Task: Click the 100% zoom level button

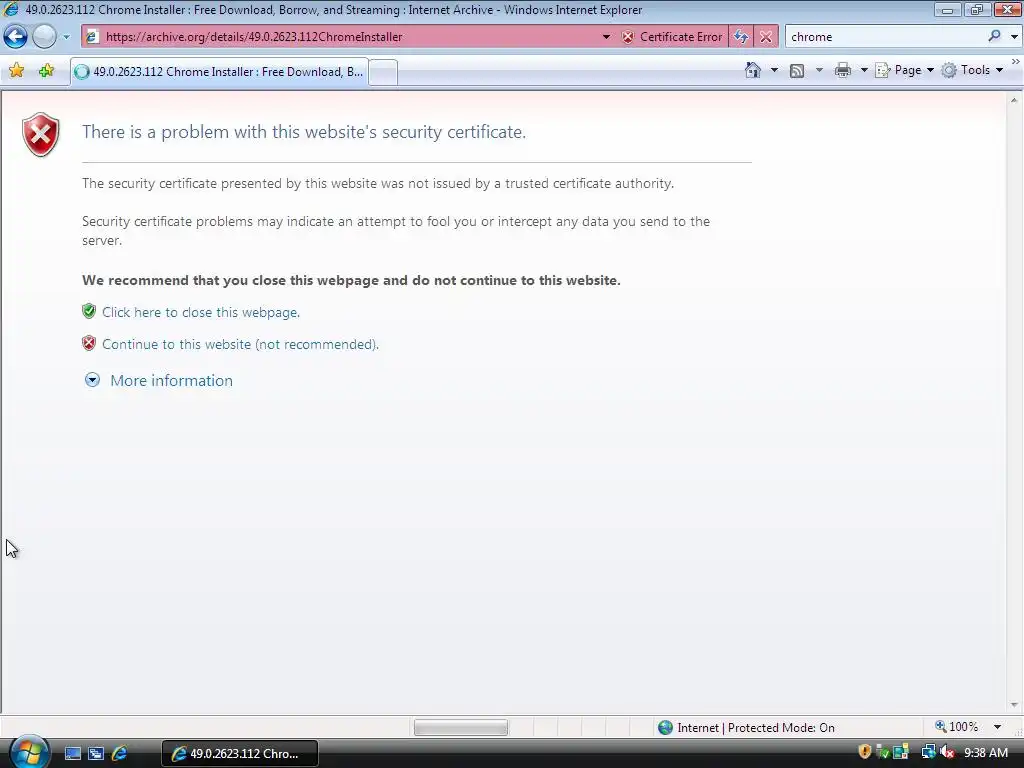Action: [x=957, y=727]
